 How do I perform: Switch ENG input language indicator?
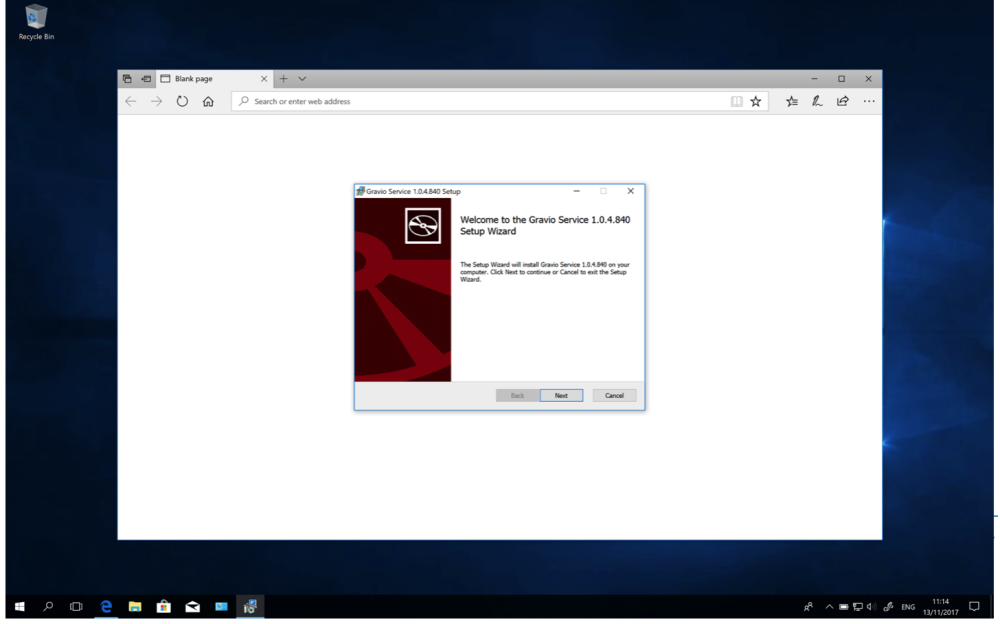click(x=908, y=607)
